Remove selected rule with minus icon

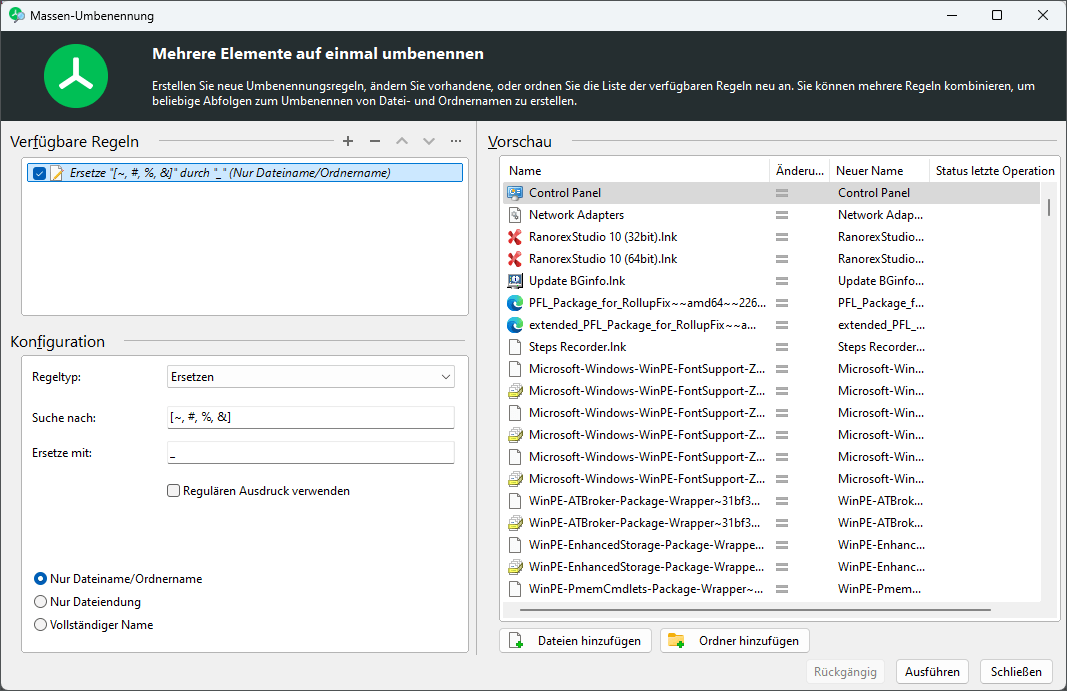375,141
